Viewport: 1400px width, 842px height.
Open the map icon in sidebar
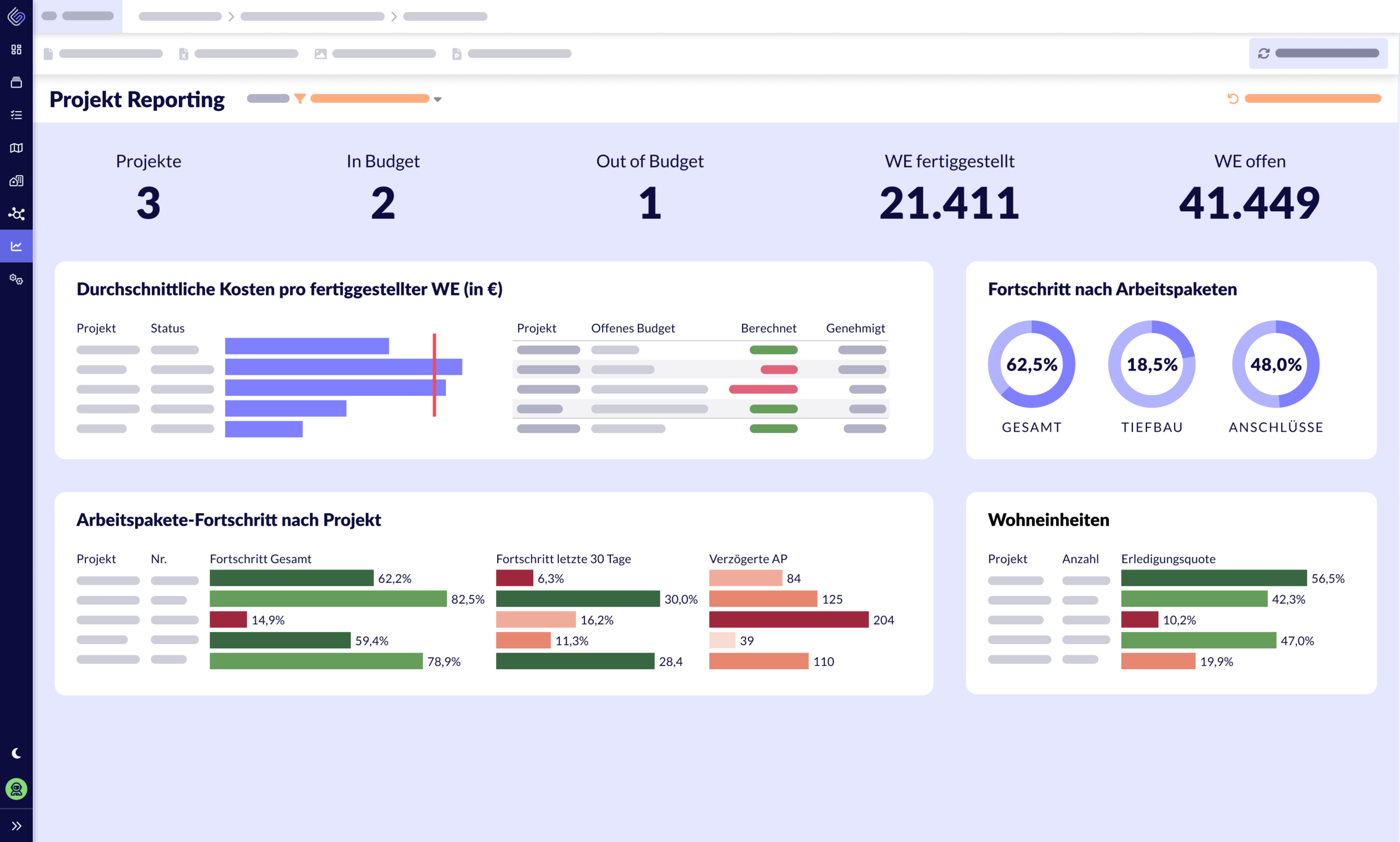pyautogui.click(x=16, y=148)
